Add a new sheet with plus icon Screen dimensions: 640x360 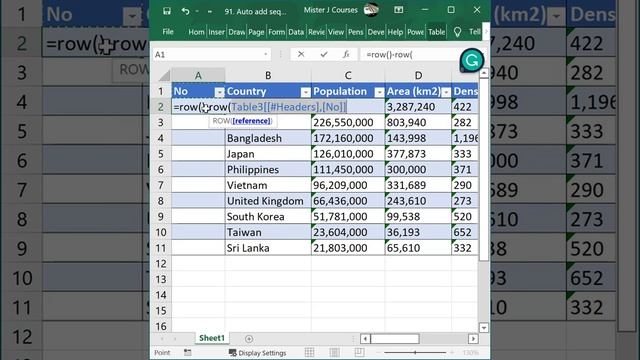(249, 338)
